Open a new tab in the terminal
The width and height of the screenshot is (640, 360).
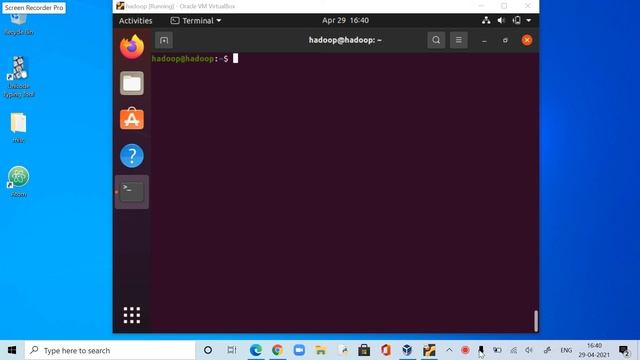(164, 40)
